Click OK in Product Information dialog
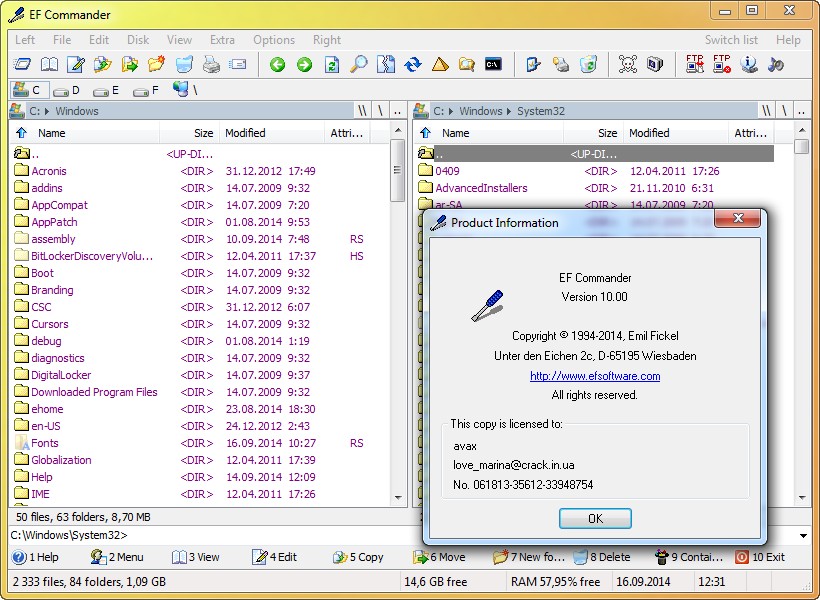Image resolution: width=820 pixels, height=600 pixels. point(595,518)
